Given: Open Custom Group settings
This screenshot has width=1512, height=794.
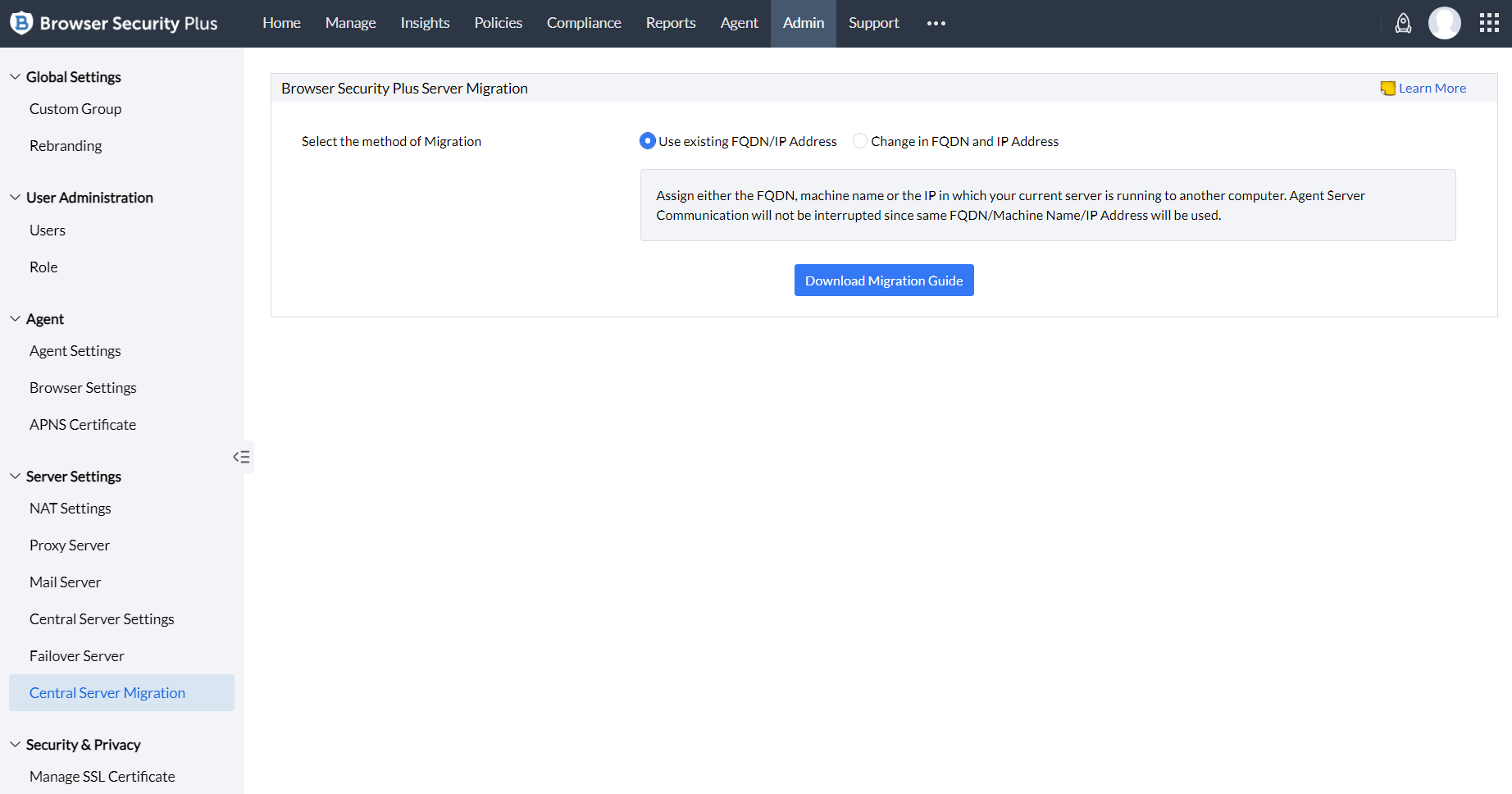Looking at the screenshot, I should [x=75, y=109].
